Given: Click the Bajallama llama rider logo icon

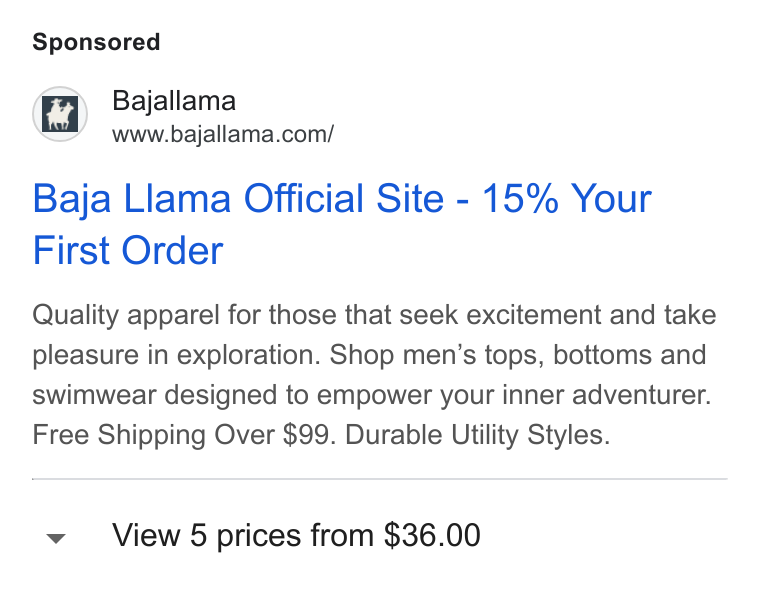Looking at the screenshot, I should [60, 114].
